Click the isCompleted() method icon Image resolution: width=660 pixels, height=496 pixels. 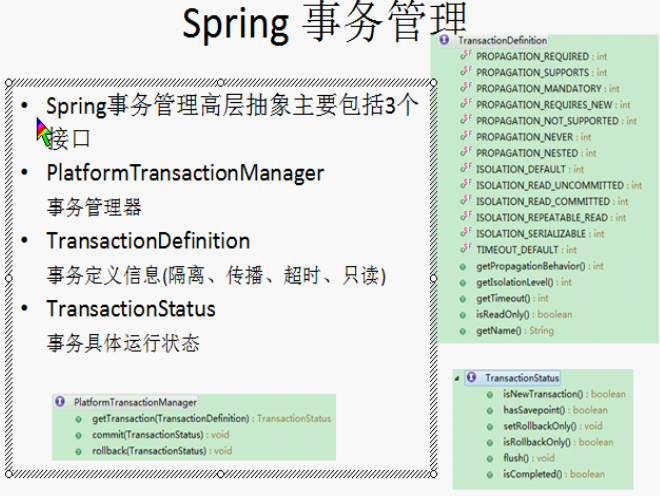(x=490, y=475)
